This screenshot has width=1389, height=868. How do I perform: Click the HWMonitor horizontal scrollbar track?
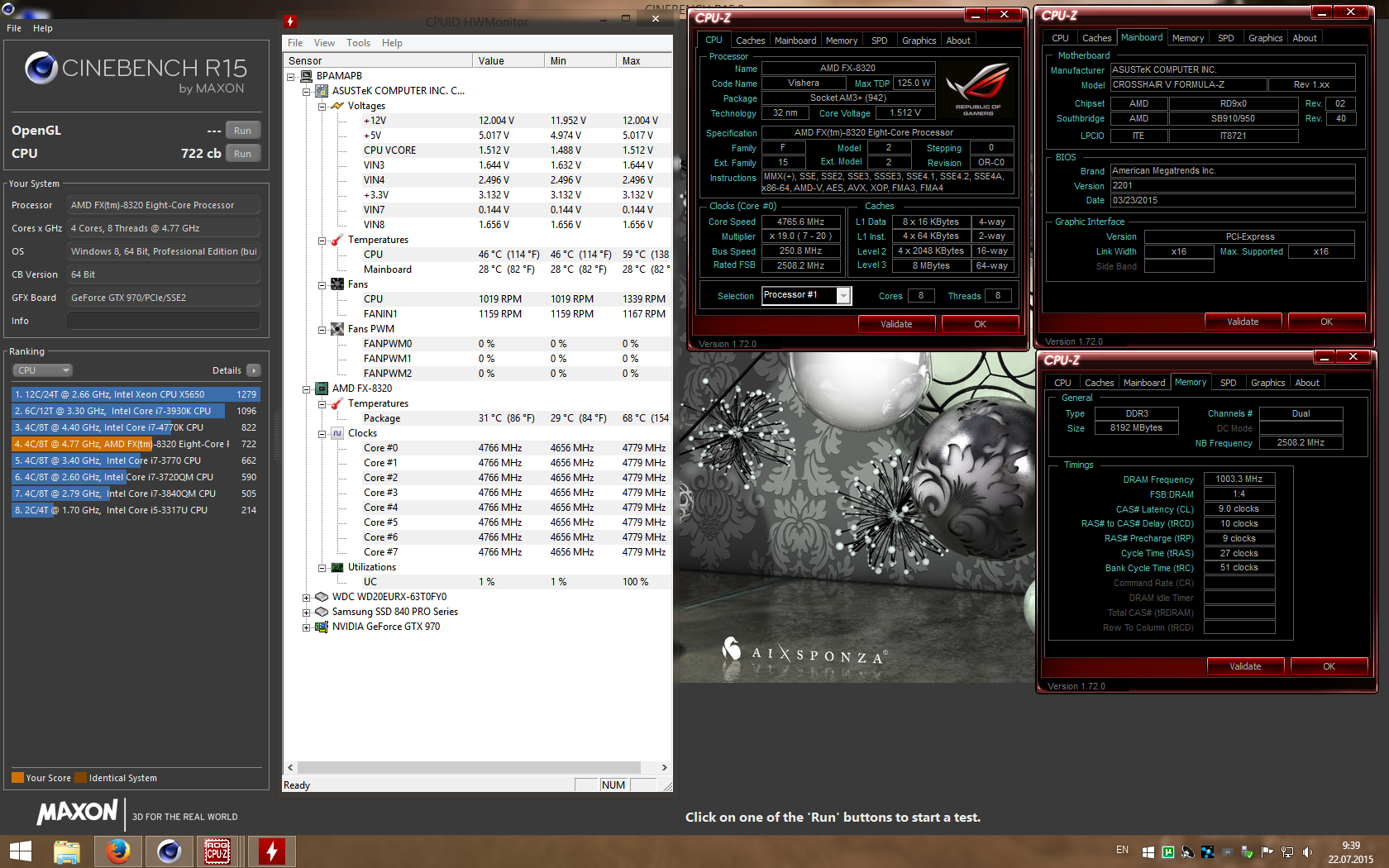point(477,768)
